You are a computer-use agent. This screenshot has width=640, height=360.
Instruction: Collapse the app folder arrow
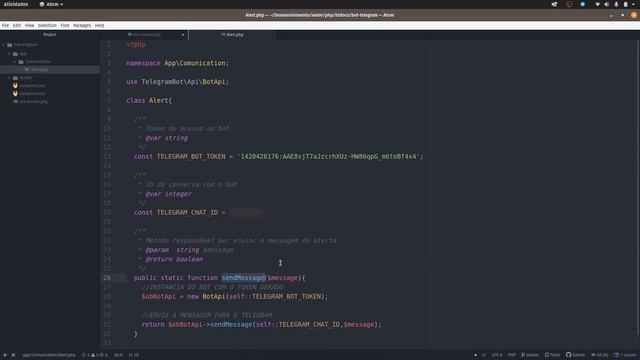9,53
